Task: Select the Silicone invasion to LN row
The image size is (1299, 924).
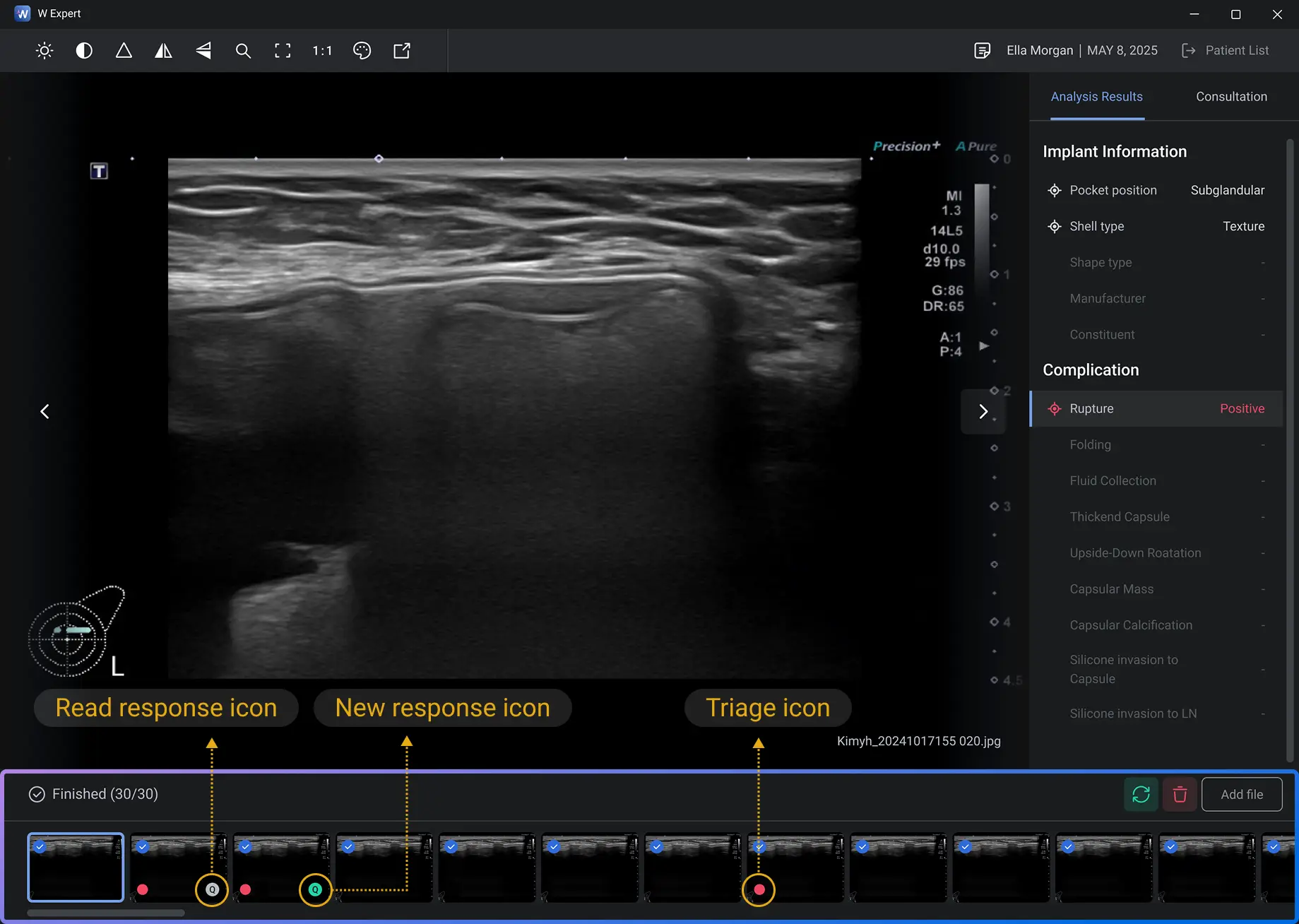Action: 1157,713
